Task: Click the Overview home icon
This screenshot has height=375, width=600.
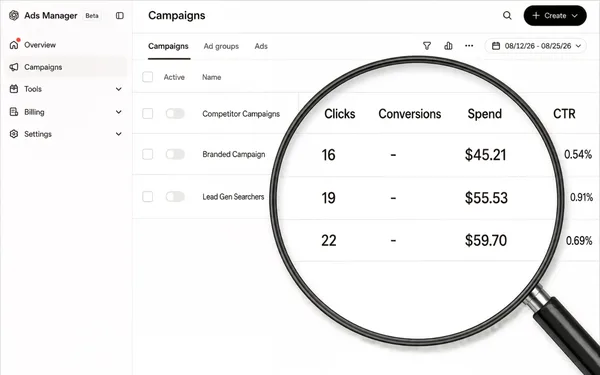Action: [x=14, y=45]
